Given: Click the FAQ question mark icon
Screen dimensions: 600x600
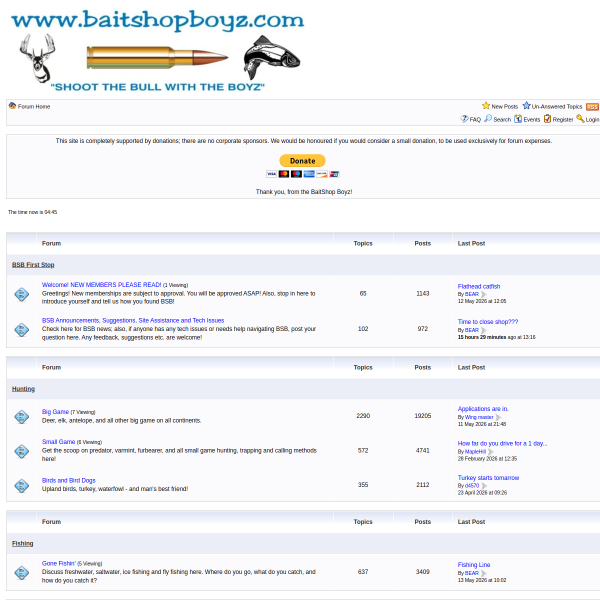Looking at the screenshot, I should click(464, 119).
